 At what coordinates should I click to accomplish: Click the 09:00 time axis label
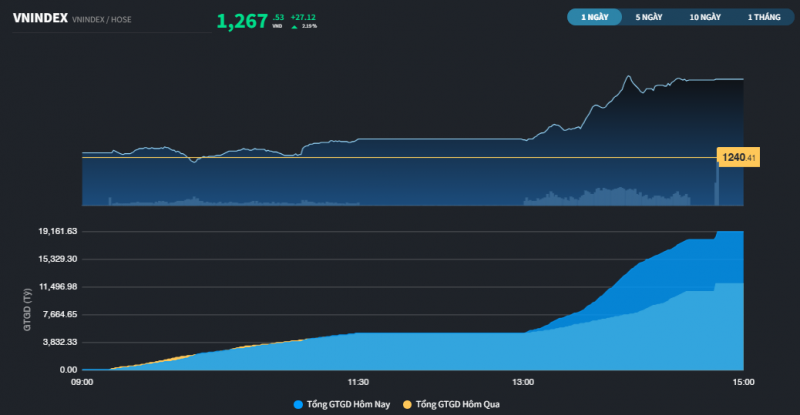(82, 381)
